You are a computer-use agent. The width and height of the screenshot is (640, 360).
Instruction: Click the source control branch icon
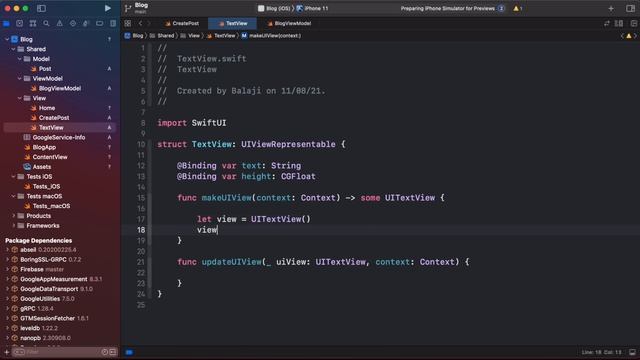point(128,8)
